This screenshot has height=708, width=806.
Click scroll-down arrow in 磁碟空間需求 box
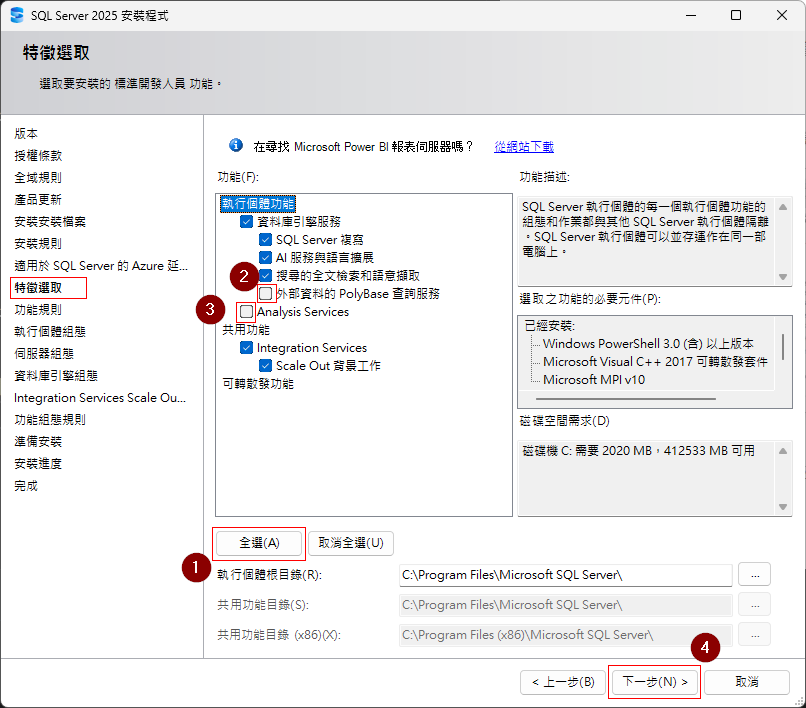coord(783,506)
